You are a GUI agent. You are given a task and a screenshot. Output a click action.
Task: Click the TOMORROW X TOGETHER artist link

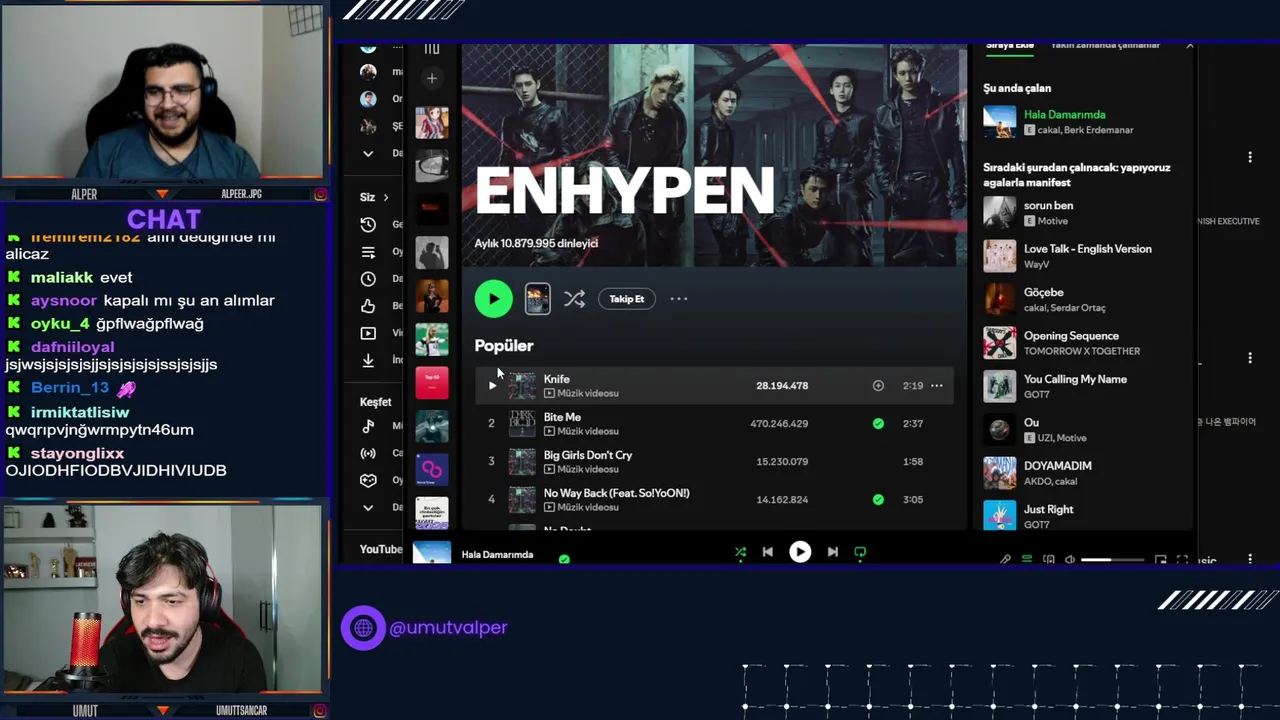point(1081,351)
